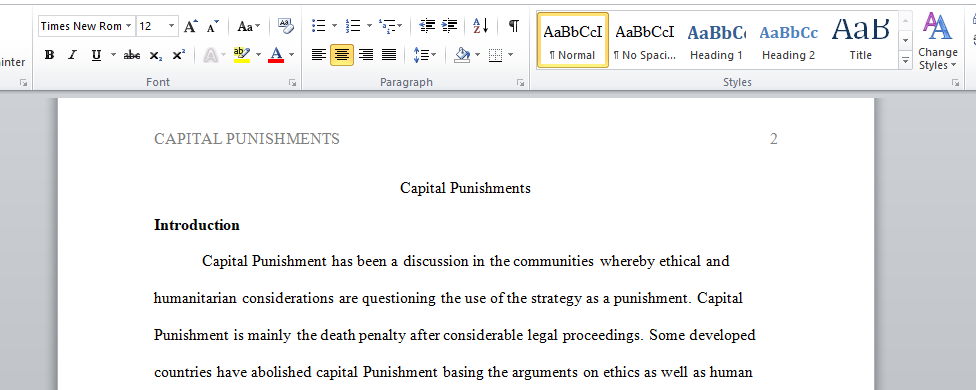976x390 pixels.
Task: Open the Styles pane launcher
Action: 955,82
